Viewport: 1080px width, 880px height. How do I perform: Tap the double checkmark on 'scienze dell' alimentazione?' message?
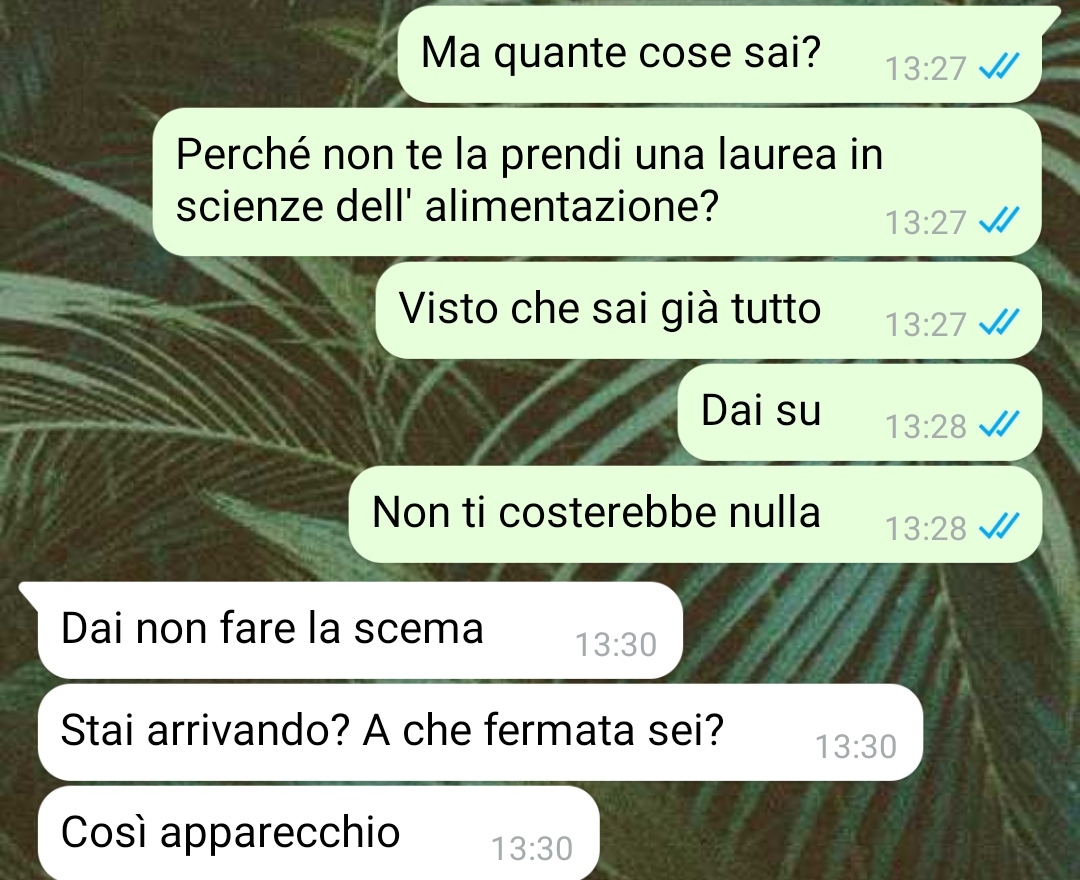[x=999, y=221]
